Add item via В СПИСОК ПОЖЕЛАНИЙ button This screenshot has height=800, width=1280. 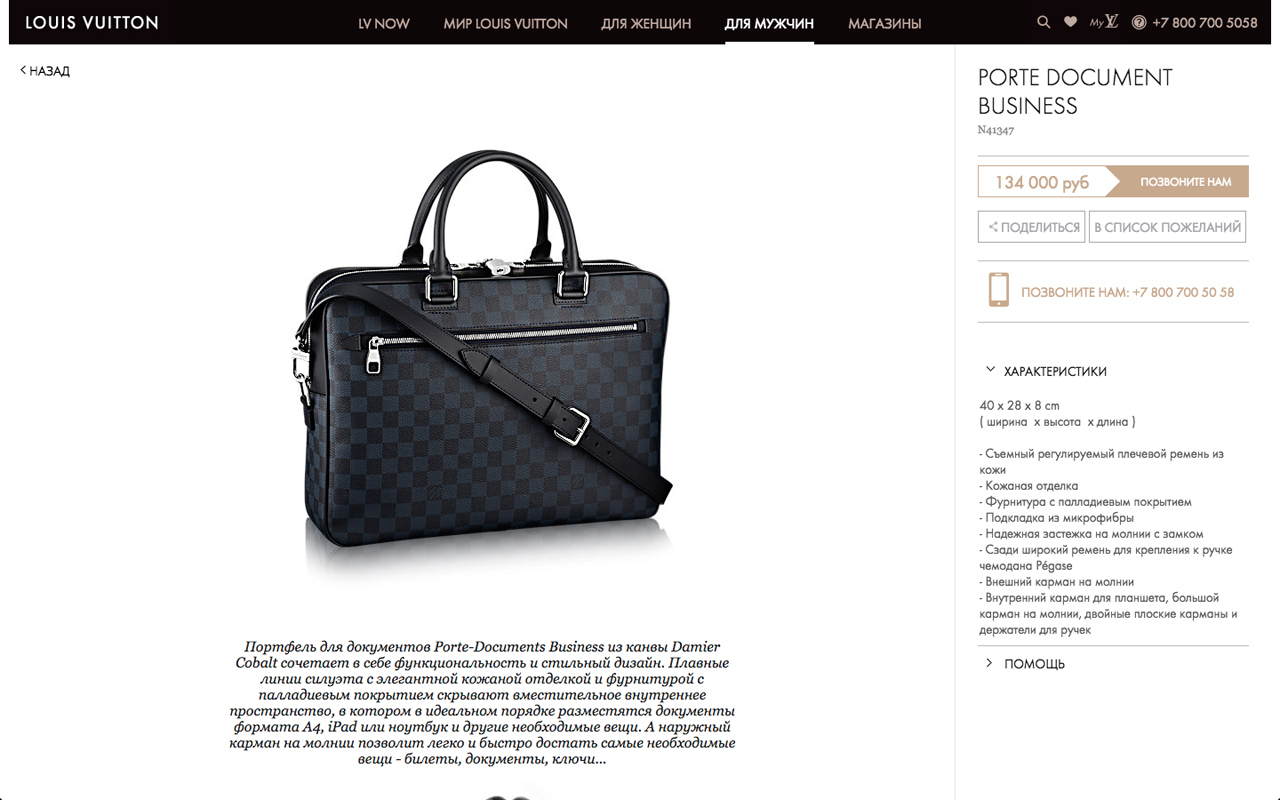pyautogui.click(x=1168, y=227)
